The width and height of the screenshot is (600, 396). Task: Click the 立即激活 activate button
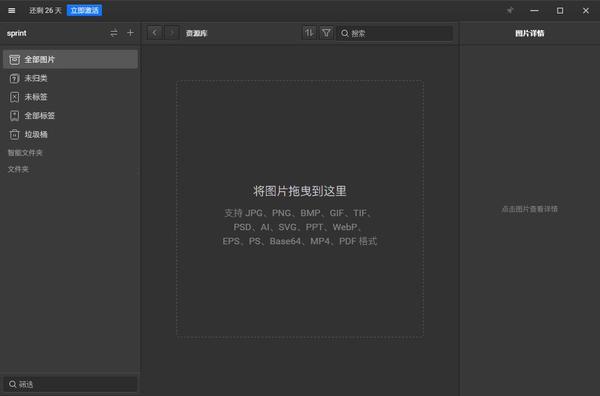84,10
